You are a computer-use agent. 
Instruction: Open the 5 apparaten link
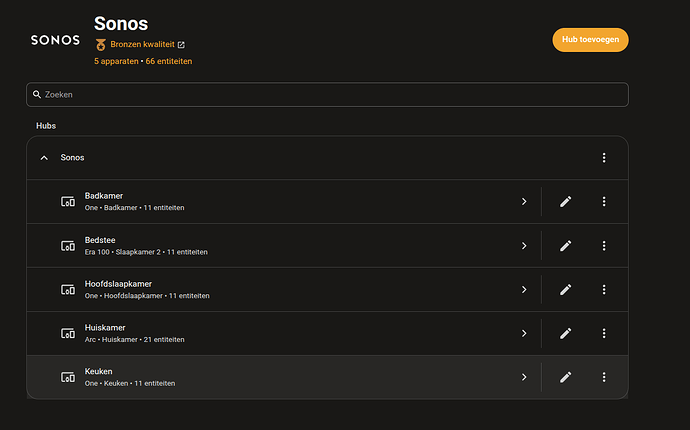pyautogui.click(x=116, y=61)
